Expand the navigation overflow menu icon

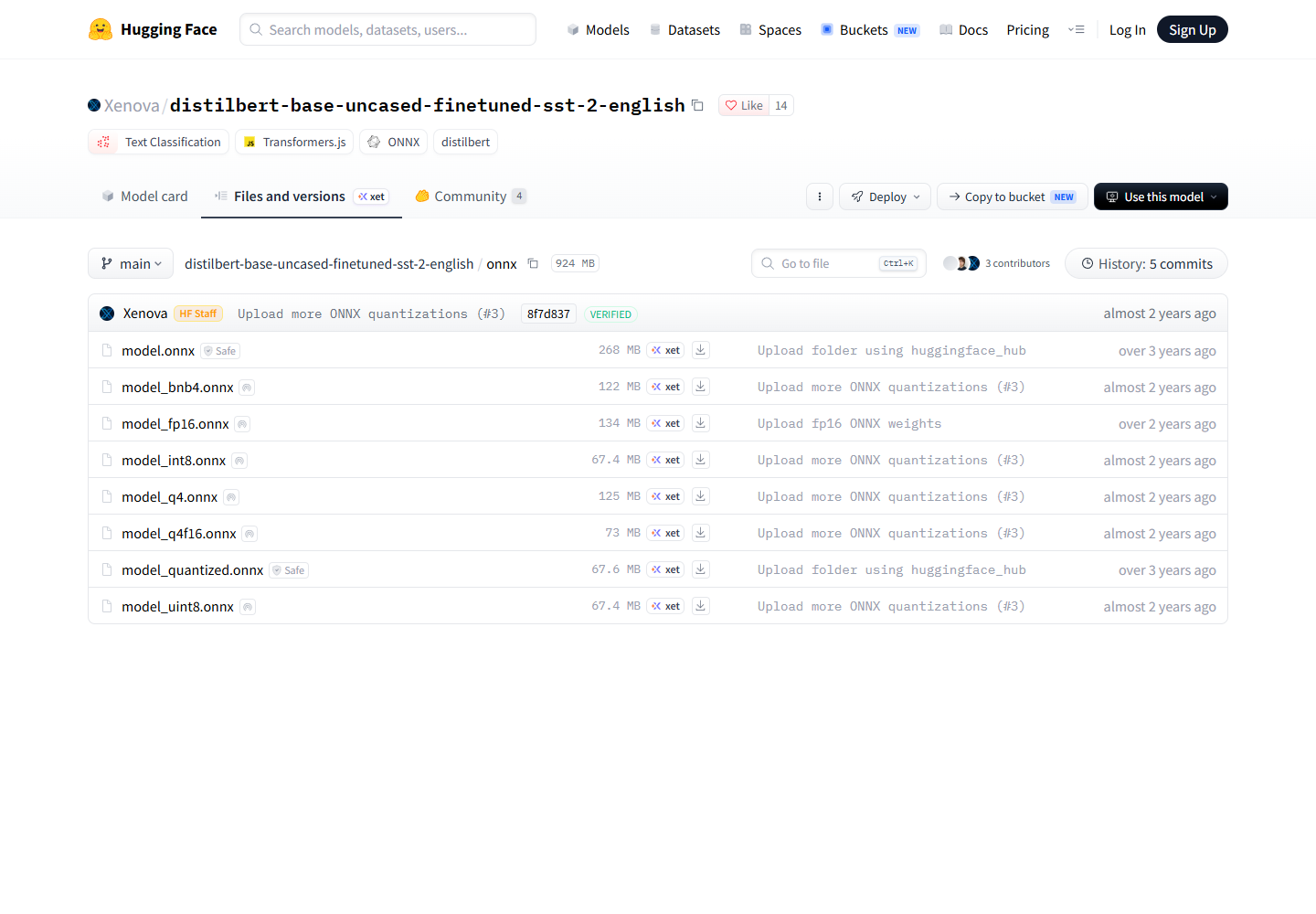coord(1076,29)
